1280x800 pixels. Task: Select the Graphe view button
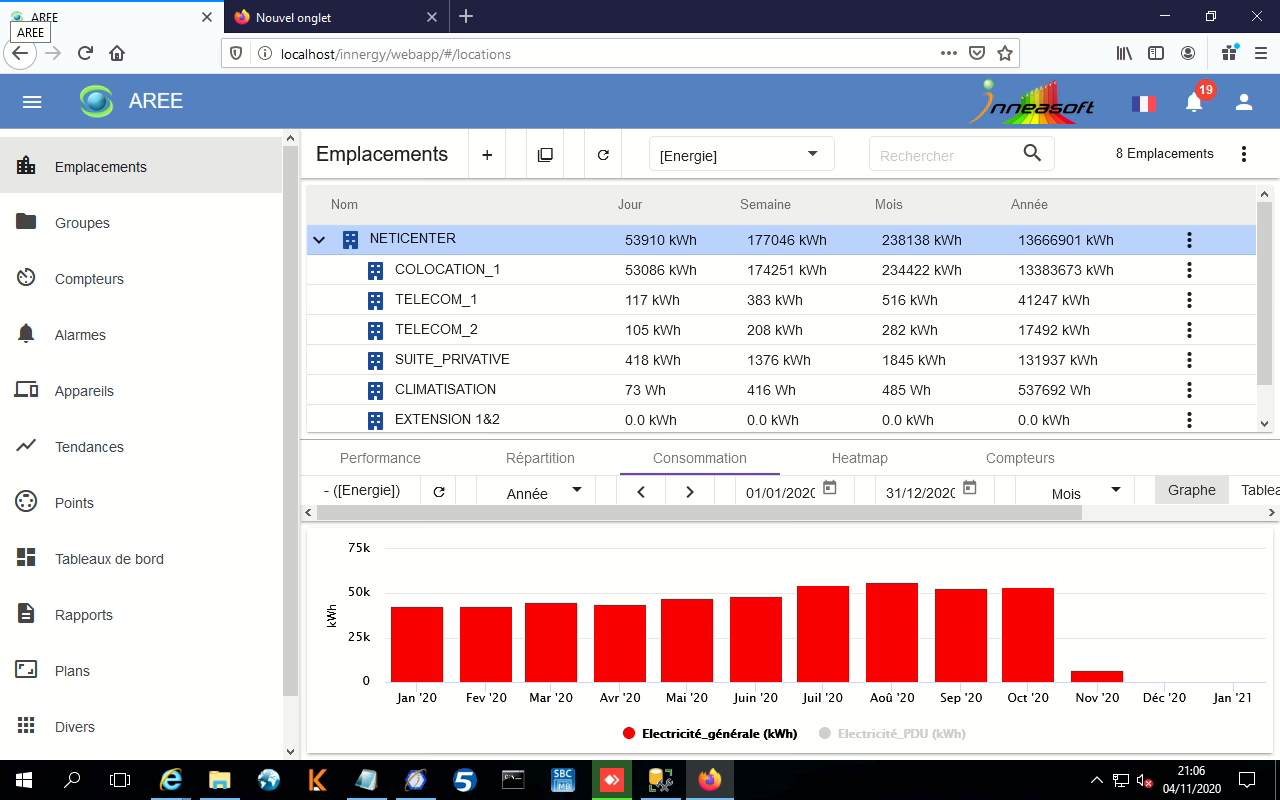click(x=1192, y=490)
